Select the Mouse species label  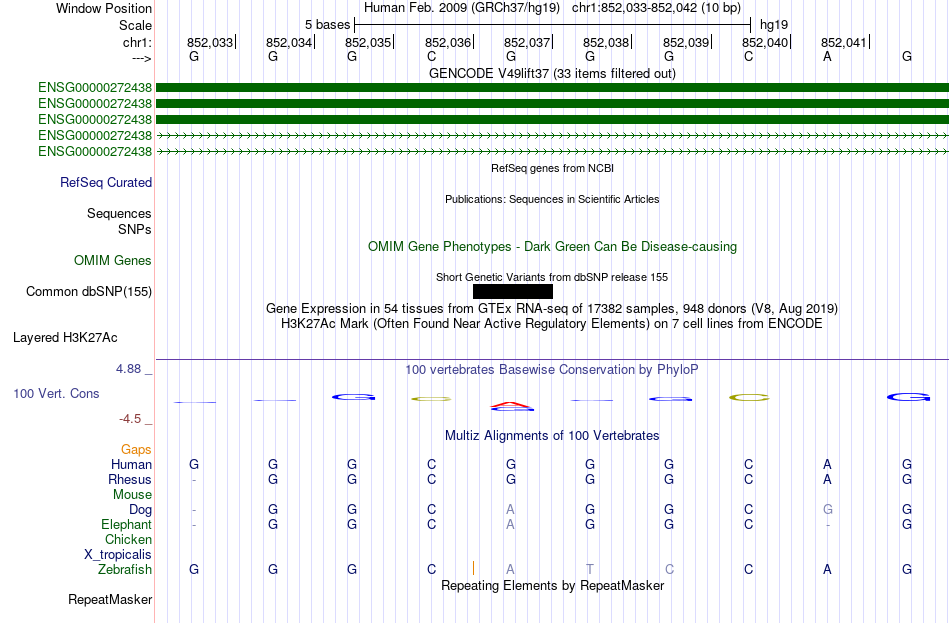click(x=132, y=495)
